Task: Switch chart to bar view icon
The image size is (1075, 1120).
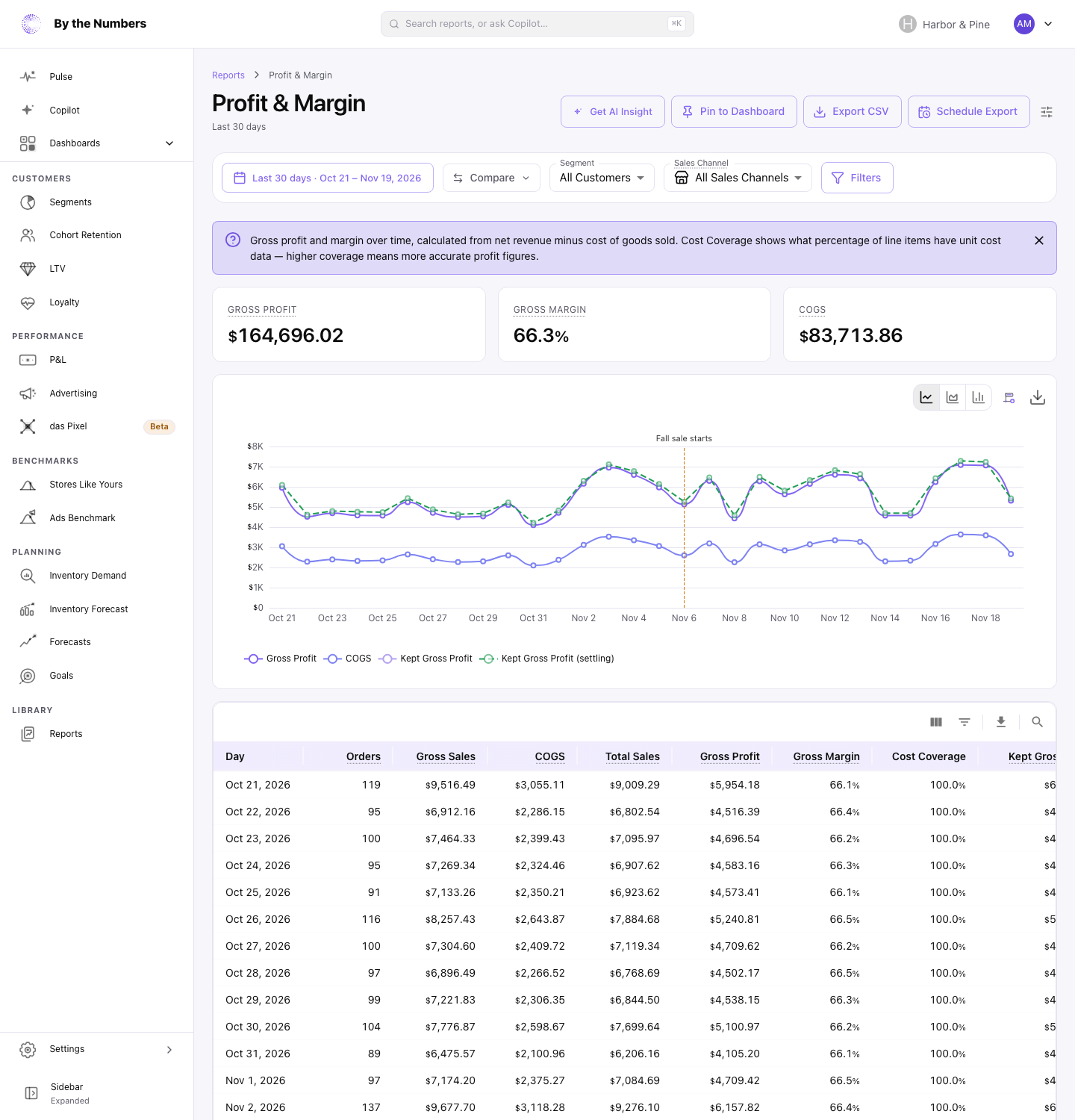Action: [x=979, y=397]
